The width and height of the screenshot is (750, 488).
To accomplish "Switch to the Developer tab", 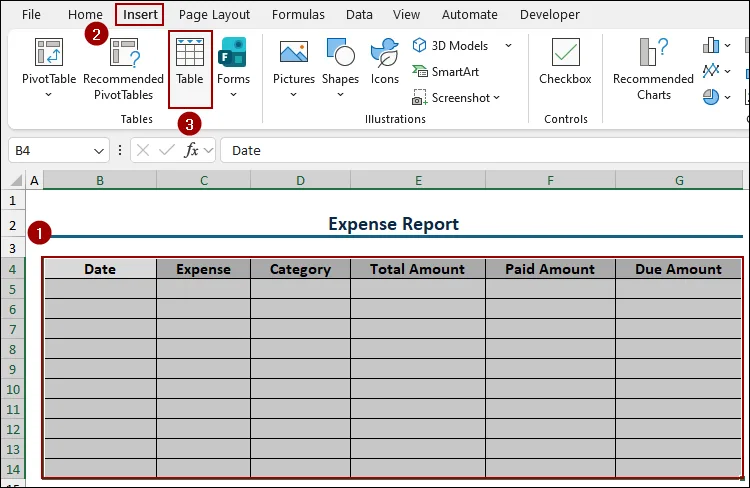I will [x=550, y=15].
